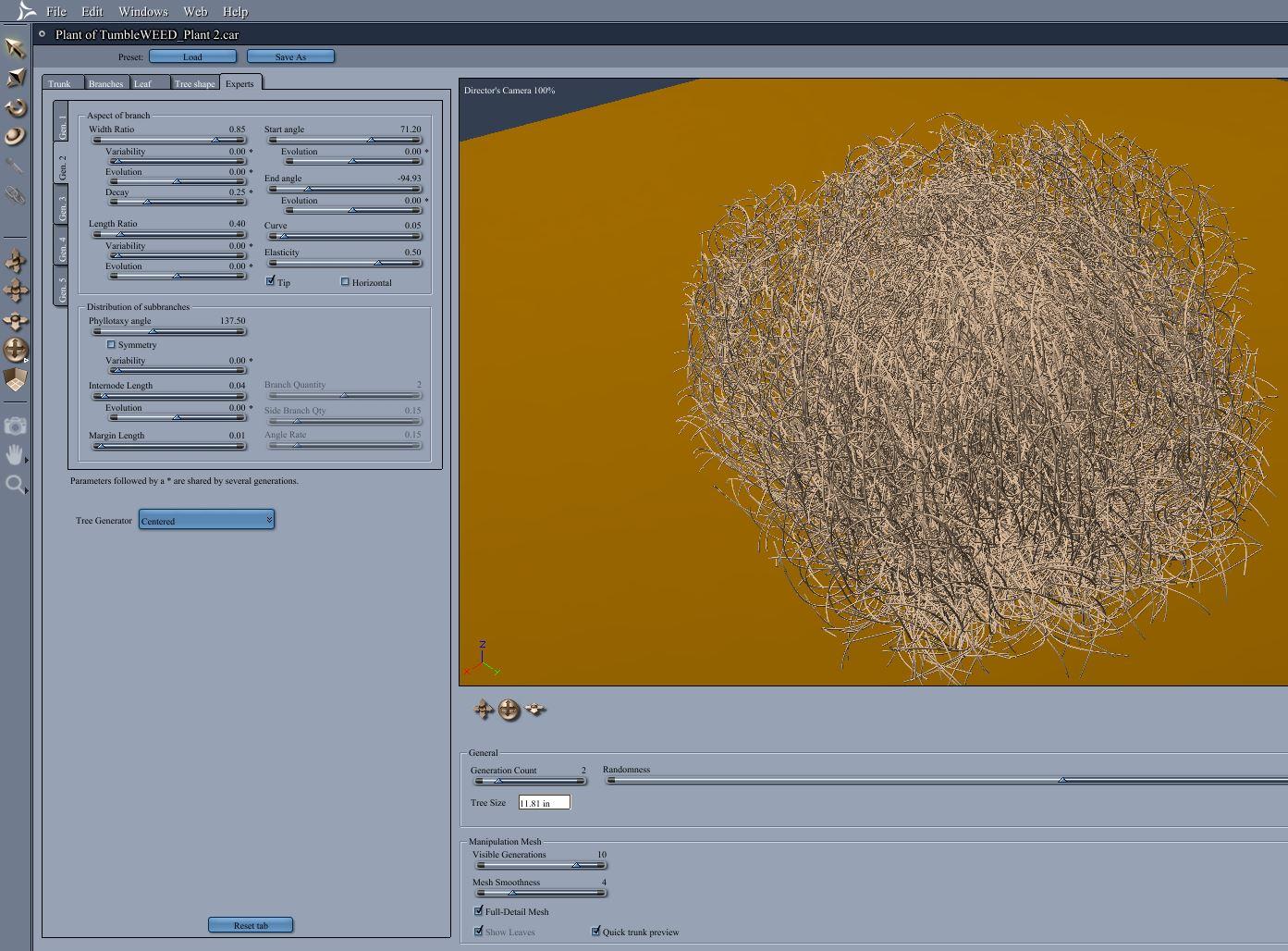Viewport: 1288px width, 951px height.
Task: Click the round rotate icon below the preview
Action: (509, 710)
